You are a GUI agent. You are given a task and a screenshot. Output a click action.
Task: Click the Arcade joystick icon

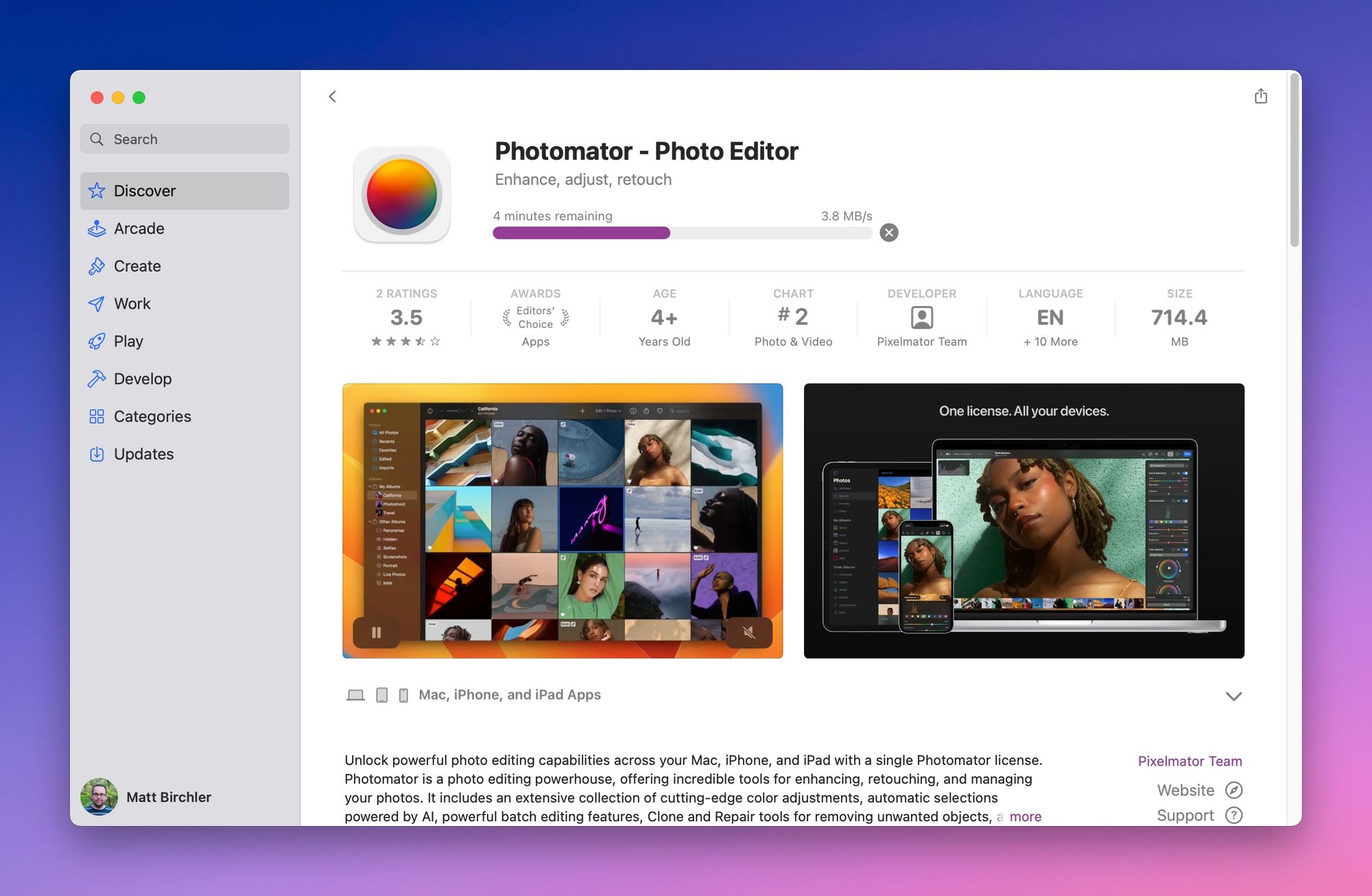(97, 228)
